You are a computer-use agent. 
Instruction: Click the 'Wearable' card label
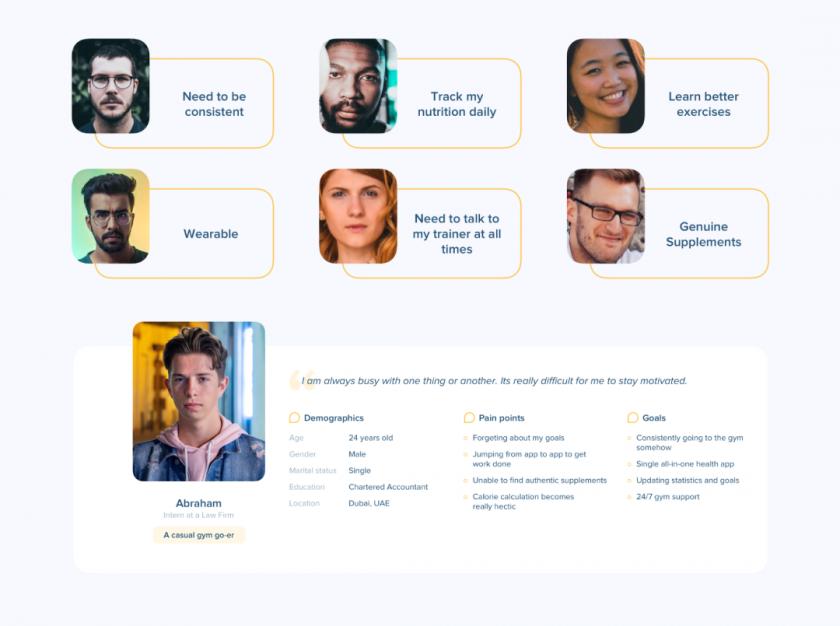[211, 234]
